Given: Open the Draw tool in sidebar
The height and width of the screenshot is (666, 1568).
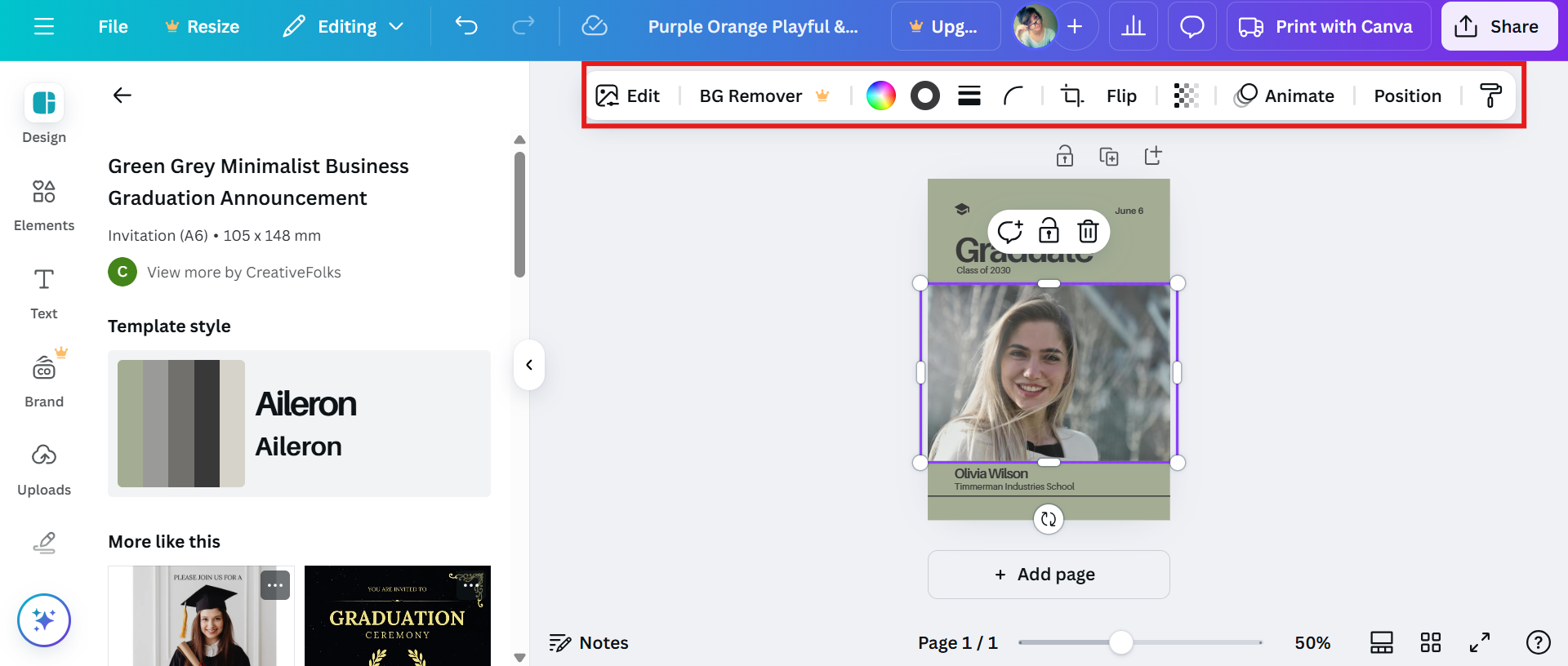Looking at the screenshot, I should (44, 543).
